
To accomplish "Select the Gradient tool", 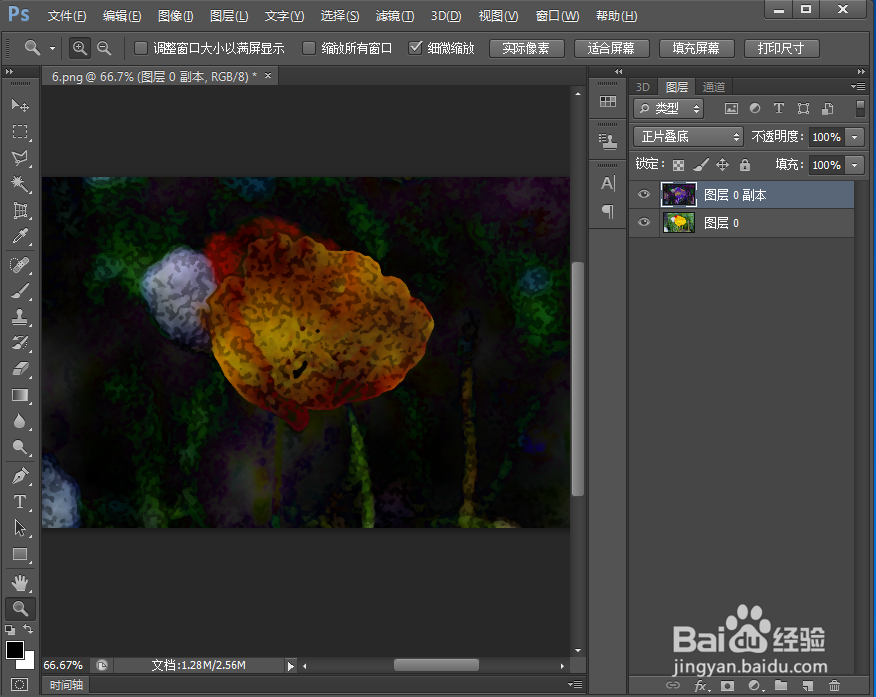I will [x=20, y=395].
